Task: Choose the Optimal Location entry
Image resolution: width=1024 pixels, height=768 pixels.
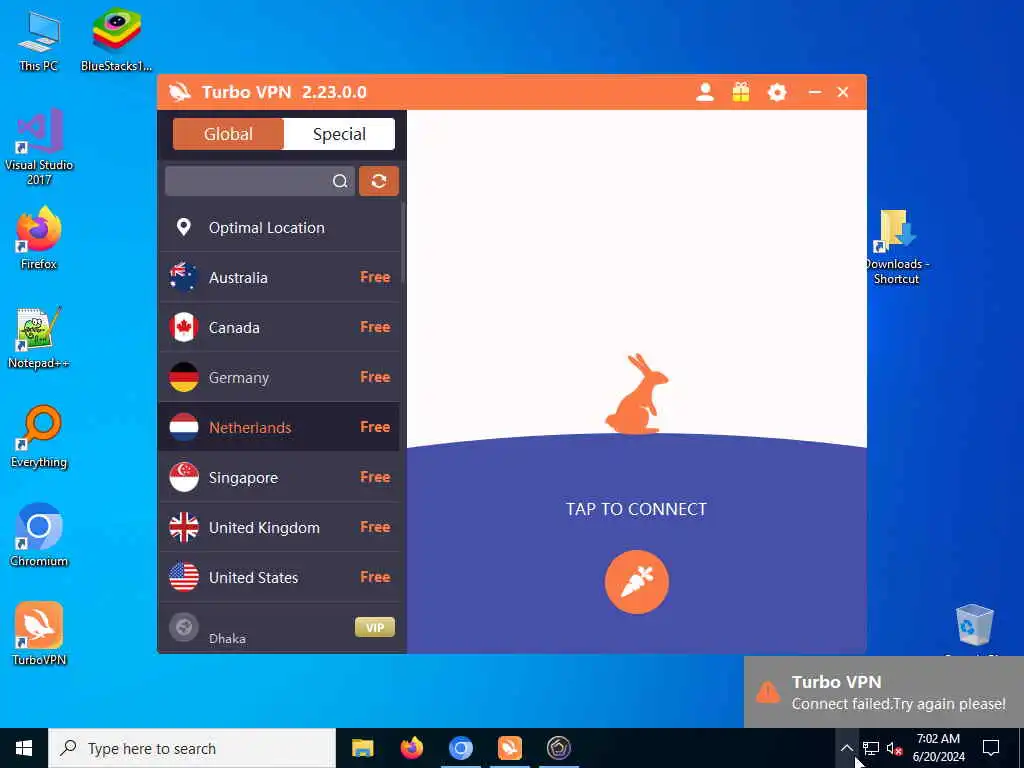Action: [280, 227]
